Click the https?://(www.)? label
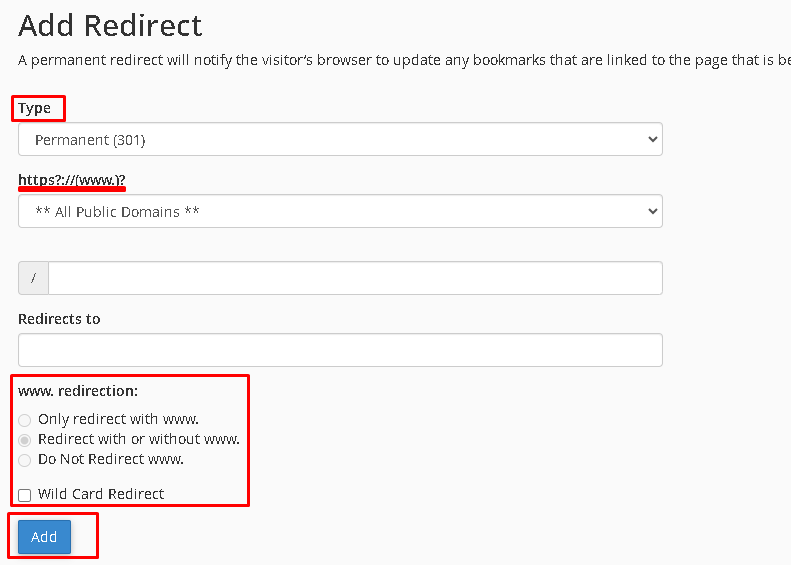 [72, 180]
